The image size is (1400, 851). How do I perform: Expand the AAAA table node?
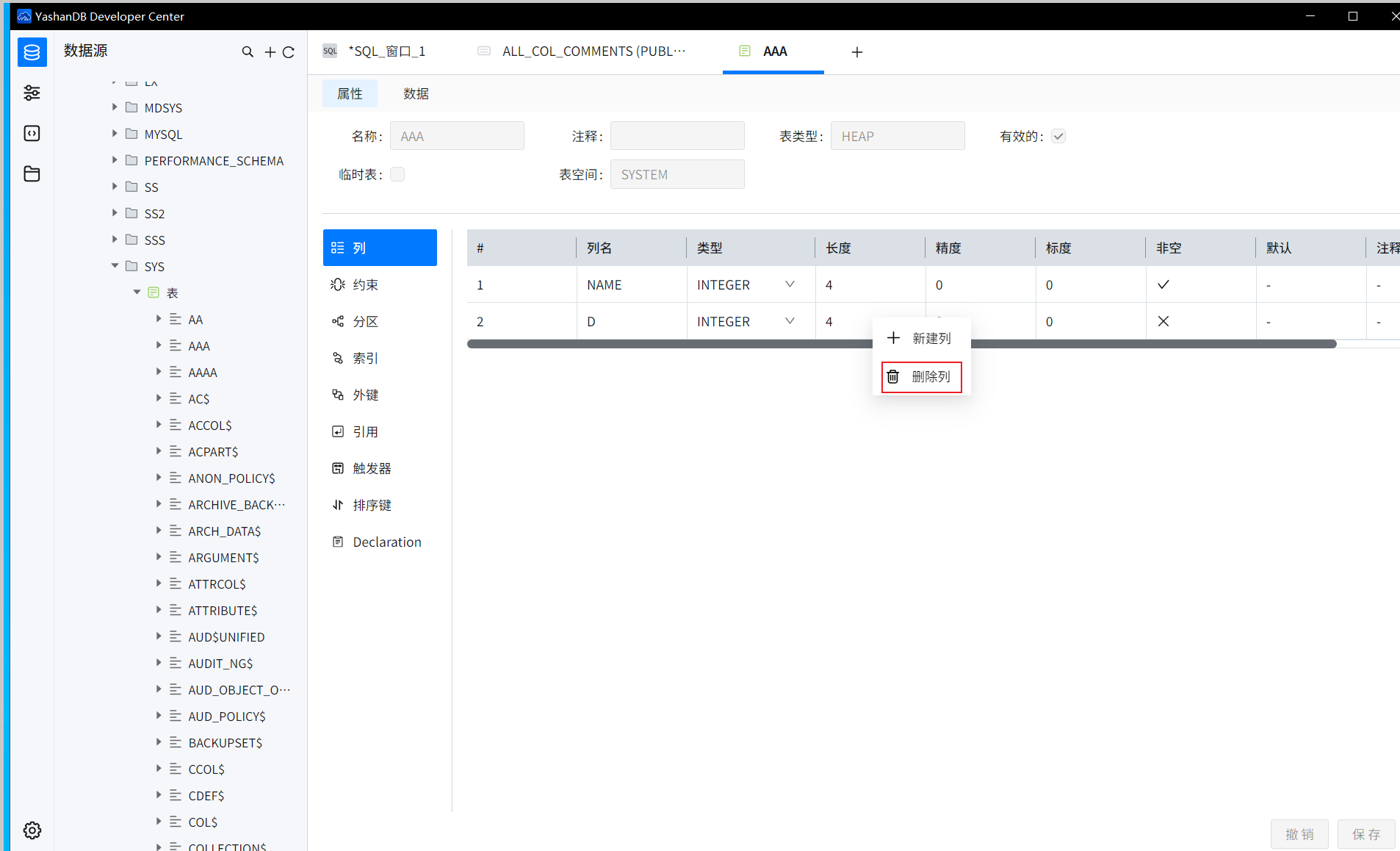coord(159,372)
